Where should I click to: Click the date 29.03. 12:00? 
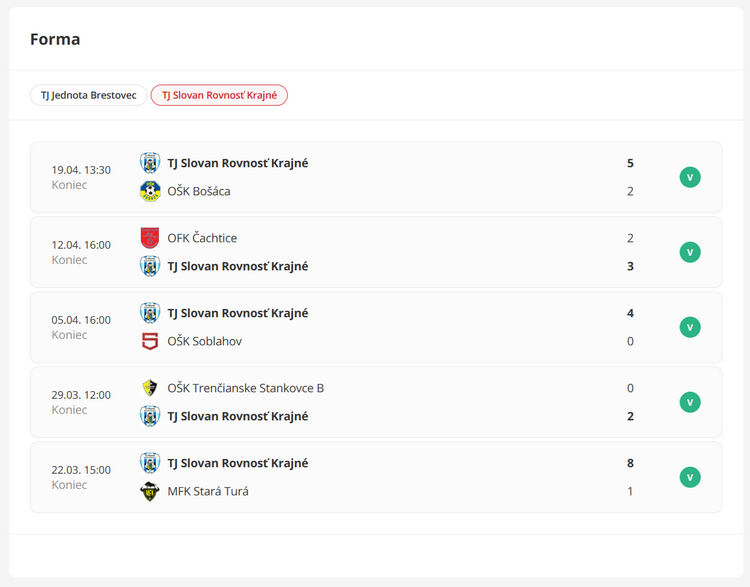click(81, 395)
